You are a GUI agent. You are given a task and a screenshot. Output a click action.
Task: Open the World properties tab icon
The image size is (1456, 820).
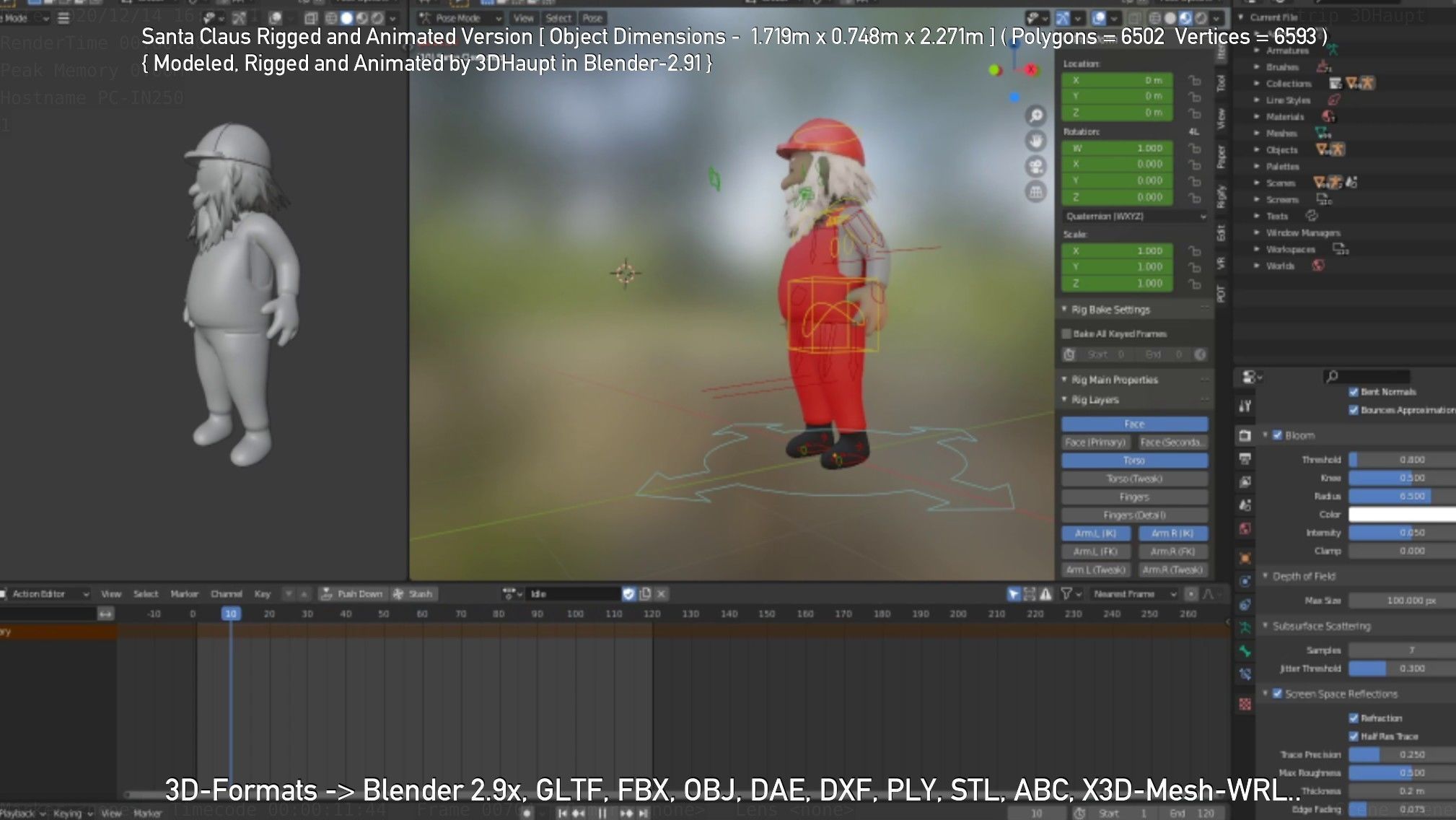tap(1245, 528)
